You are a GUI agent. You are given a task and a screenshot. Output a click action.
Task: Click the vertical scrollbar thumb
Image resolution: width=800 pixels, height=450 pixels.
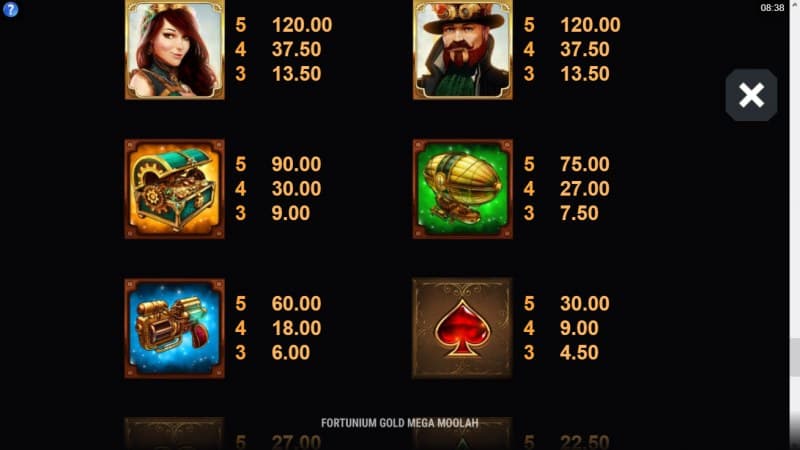(794, 357)
